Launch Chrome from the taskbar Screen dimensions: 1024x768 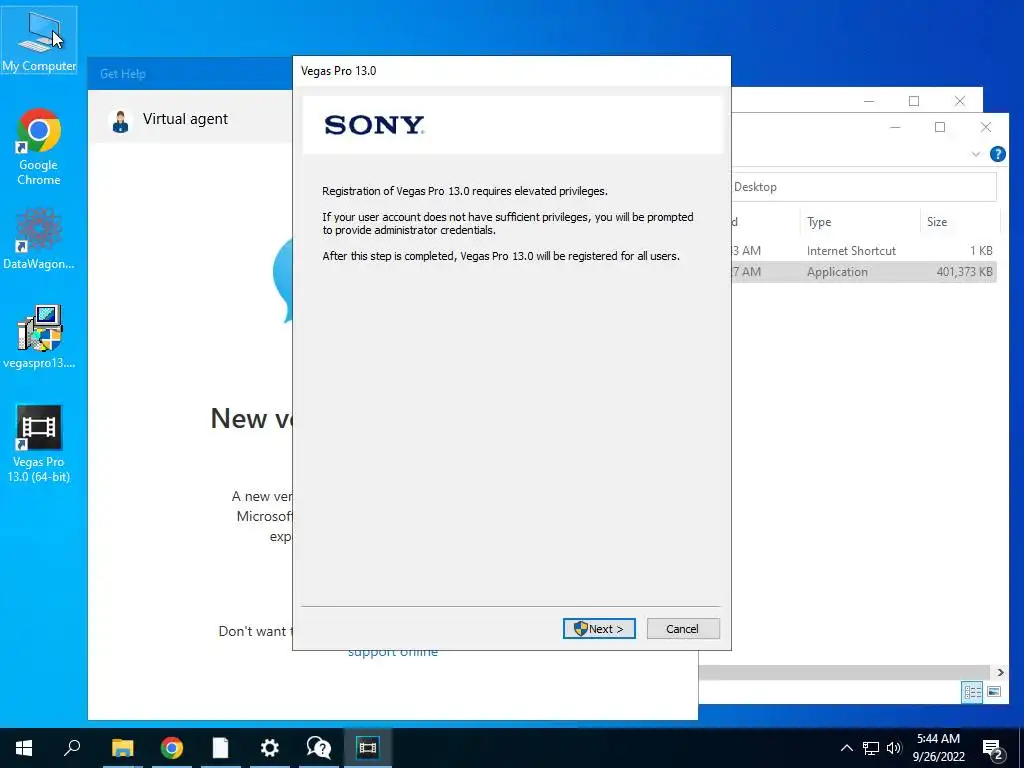[172, 748]
